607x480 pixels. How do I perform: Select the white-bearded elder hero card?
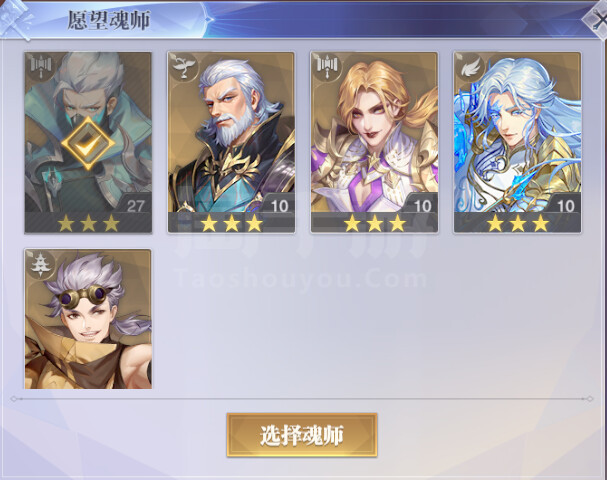pos(231,142)
